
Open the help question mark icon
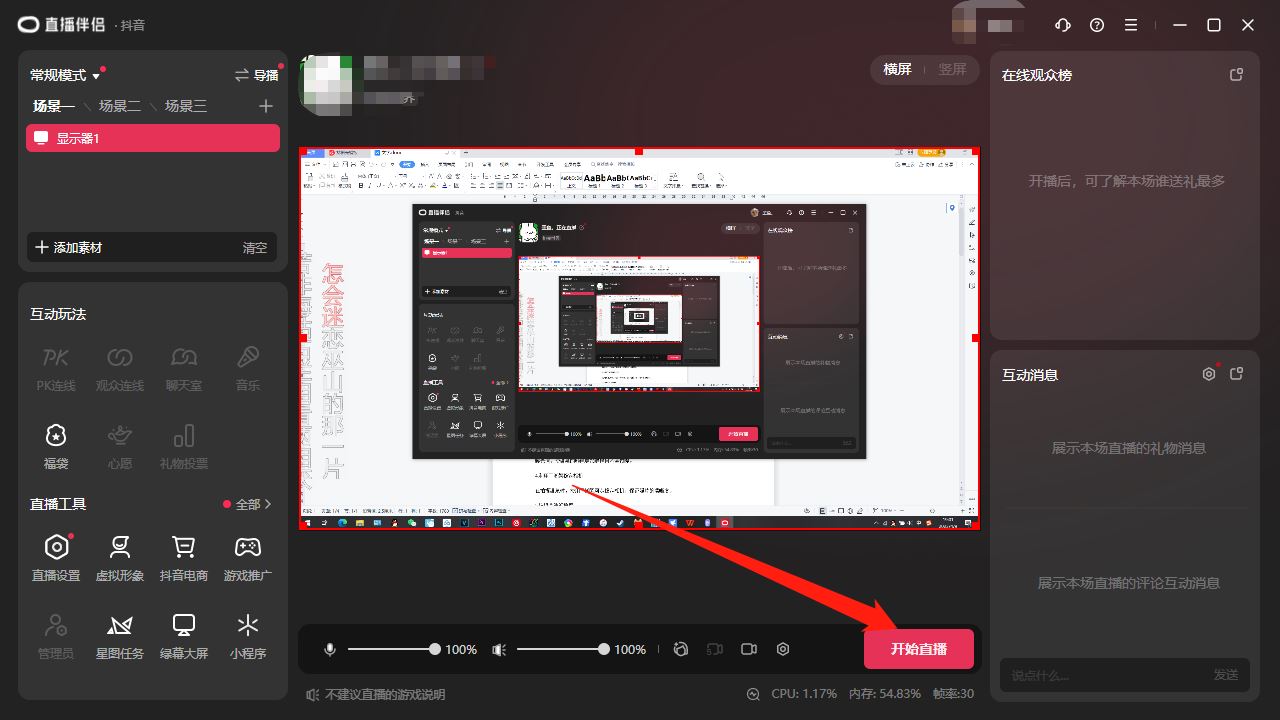[1097, 25]
